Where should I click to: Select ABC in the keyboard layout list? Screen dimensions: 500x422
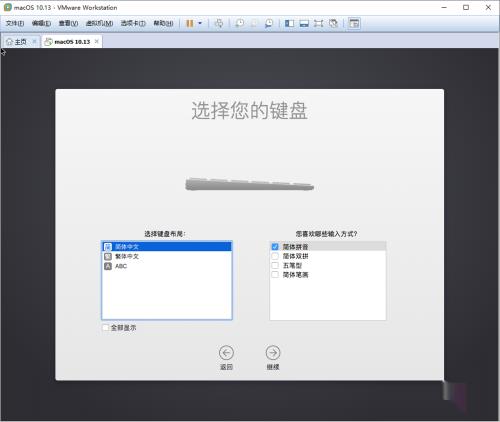pyautogui.click(x=167, y=266)
